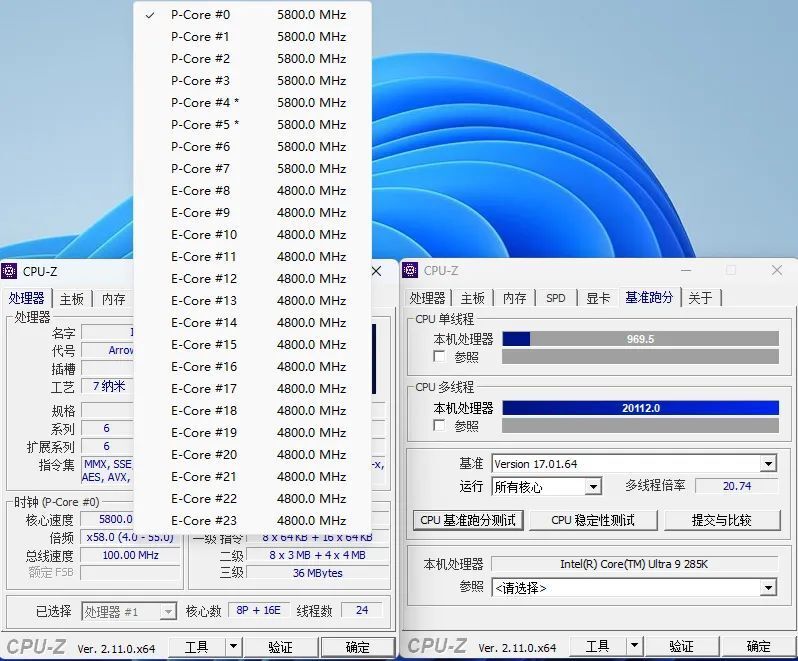Enable the multi-thread 参照 reference checkbox
This screenshot has width=798, height=661.
pyautogui.click(x=439, y=426)
